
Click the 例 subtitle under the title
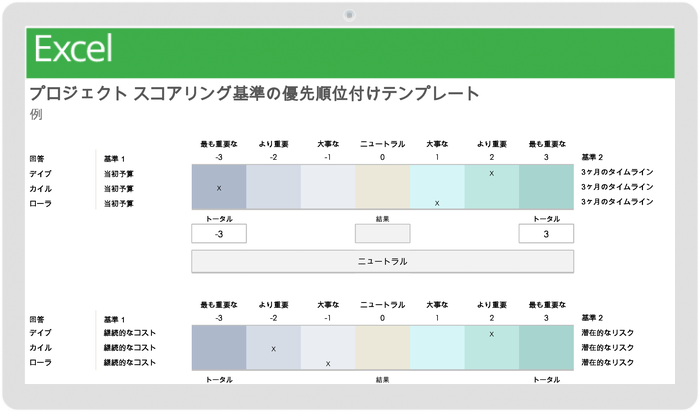point(38,114)
